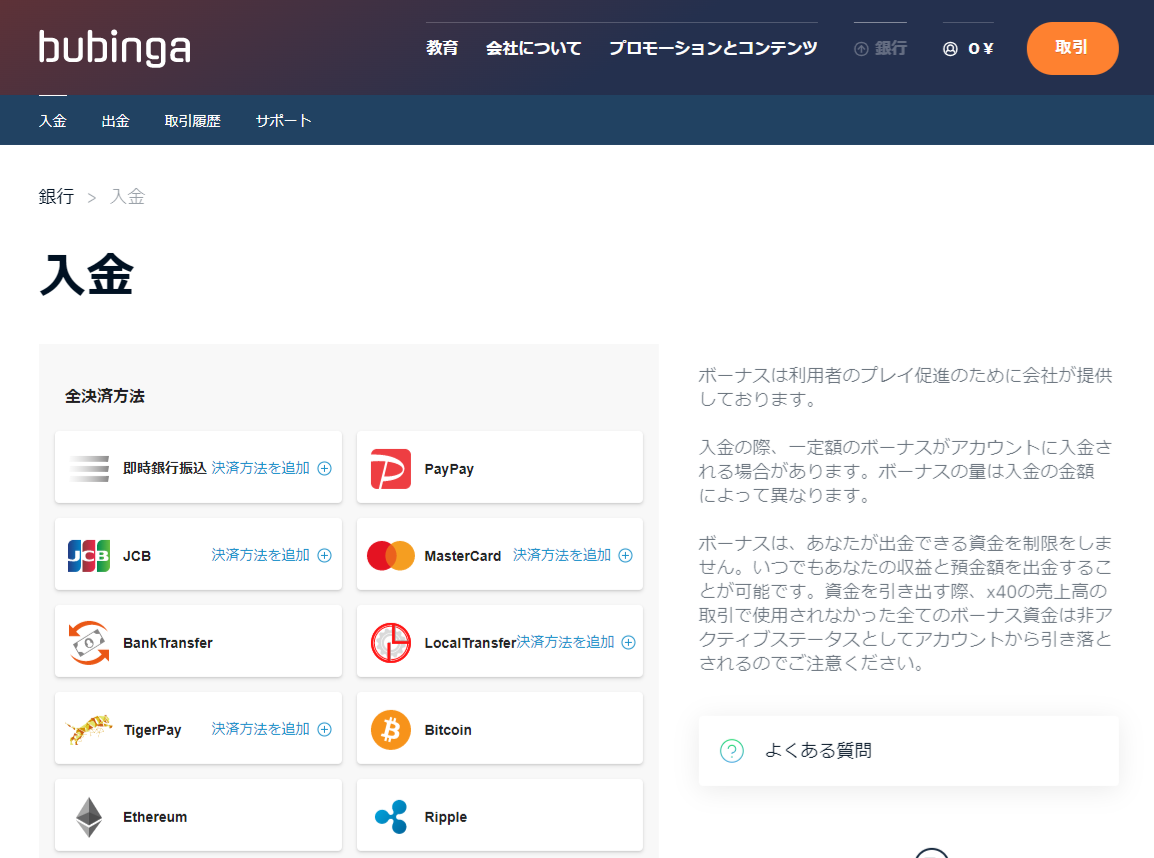
Task: Click the question mark FAQ icon
Action: [x=732, y=751]
